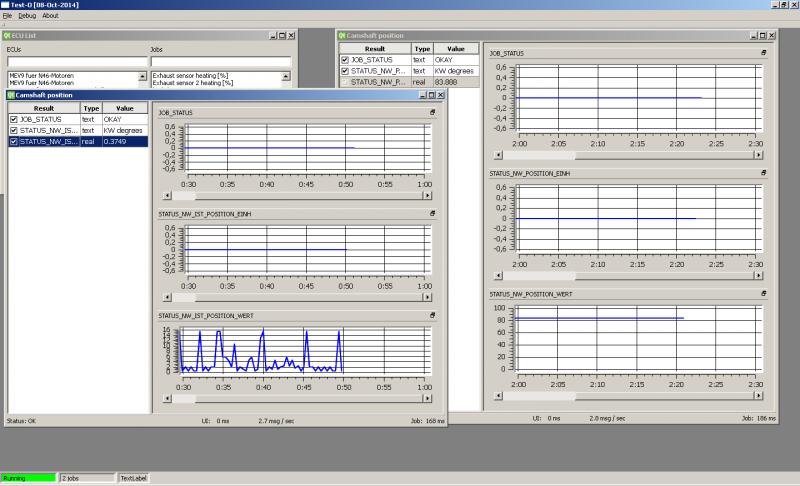Open the Debug menu

pyautogui.click(x=27, y=16)
